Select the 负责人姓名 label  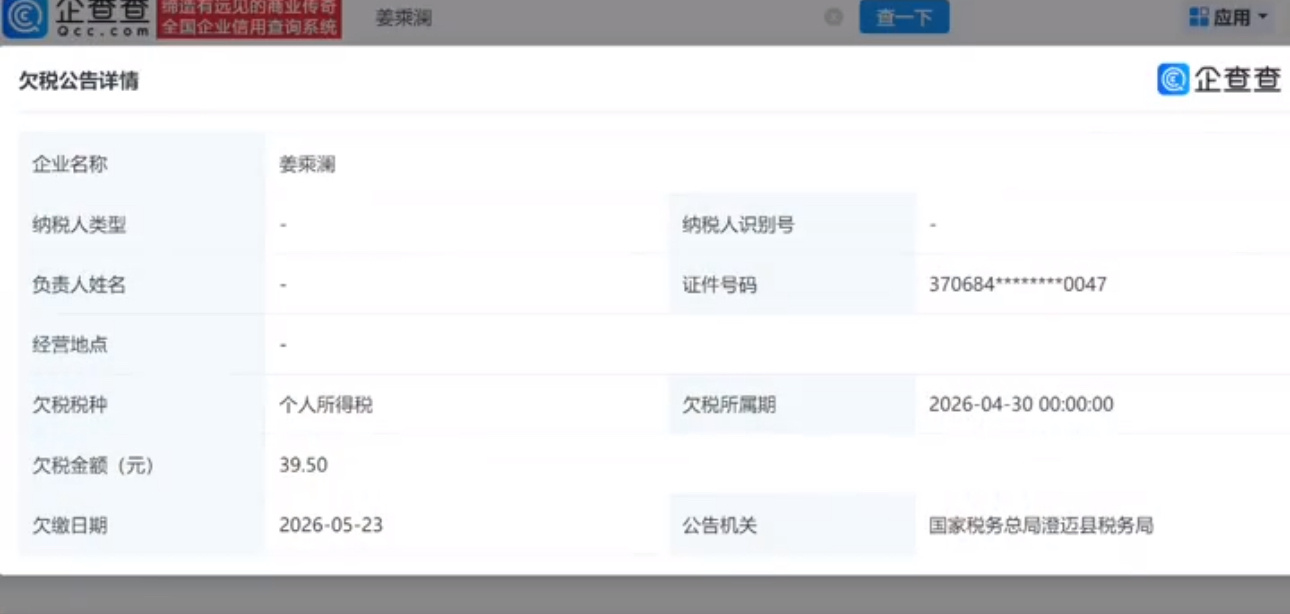(79, 285)
